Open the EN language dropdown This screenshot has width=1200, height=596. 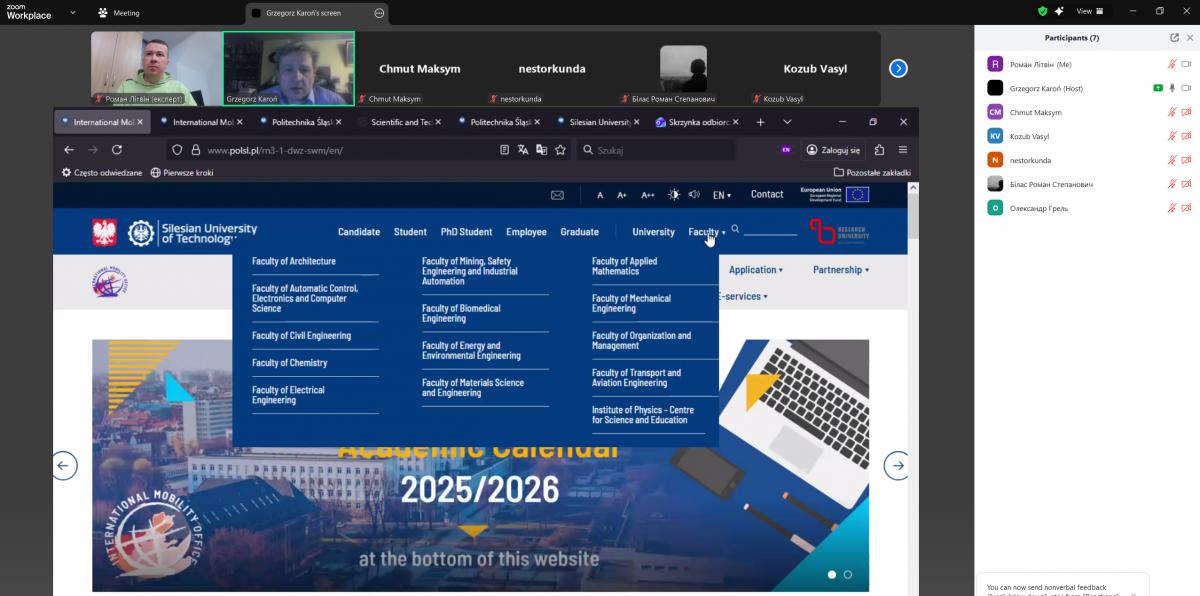click(x=721, y=195)
